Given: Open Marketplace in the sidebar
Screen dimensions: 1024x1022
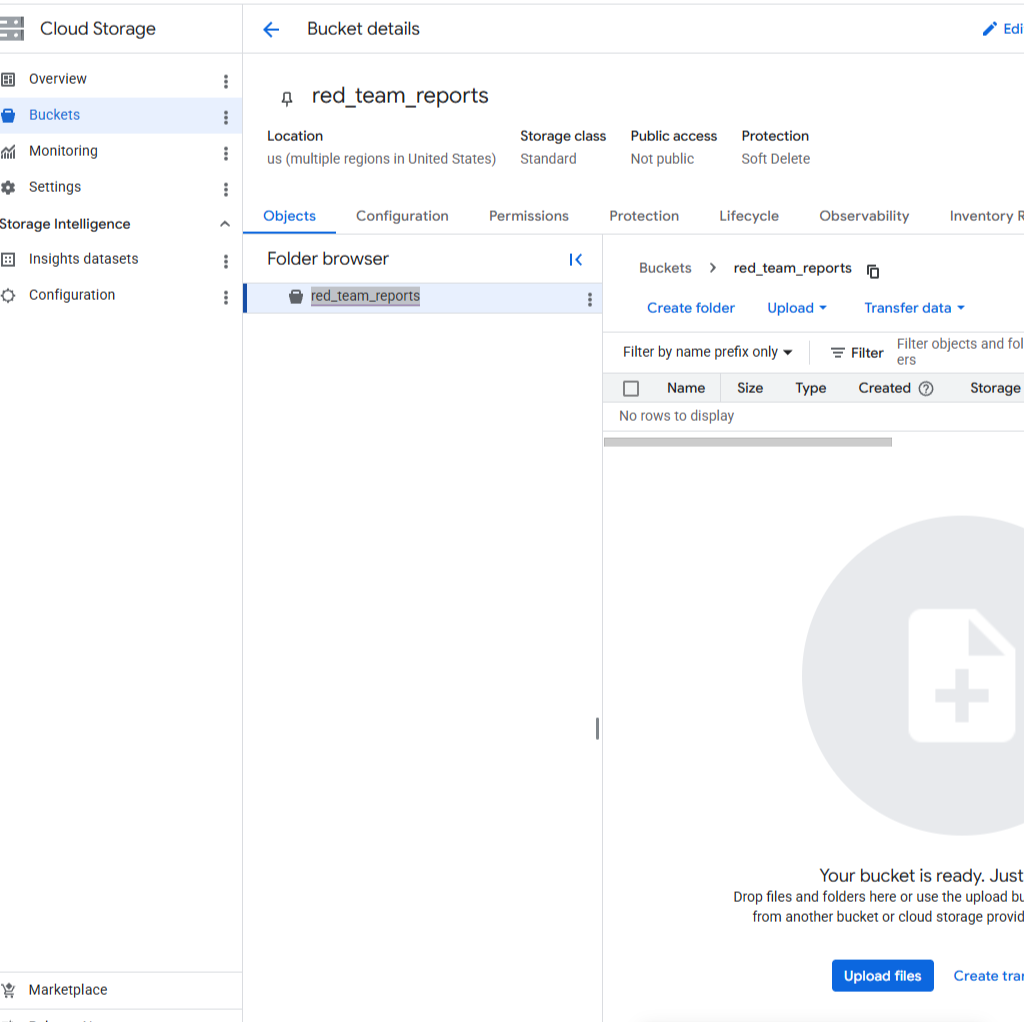Looking at the screenshot, I should [x=68, y=989].
